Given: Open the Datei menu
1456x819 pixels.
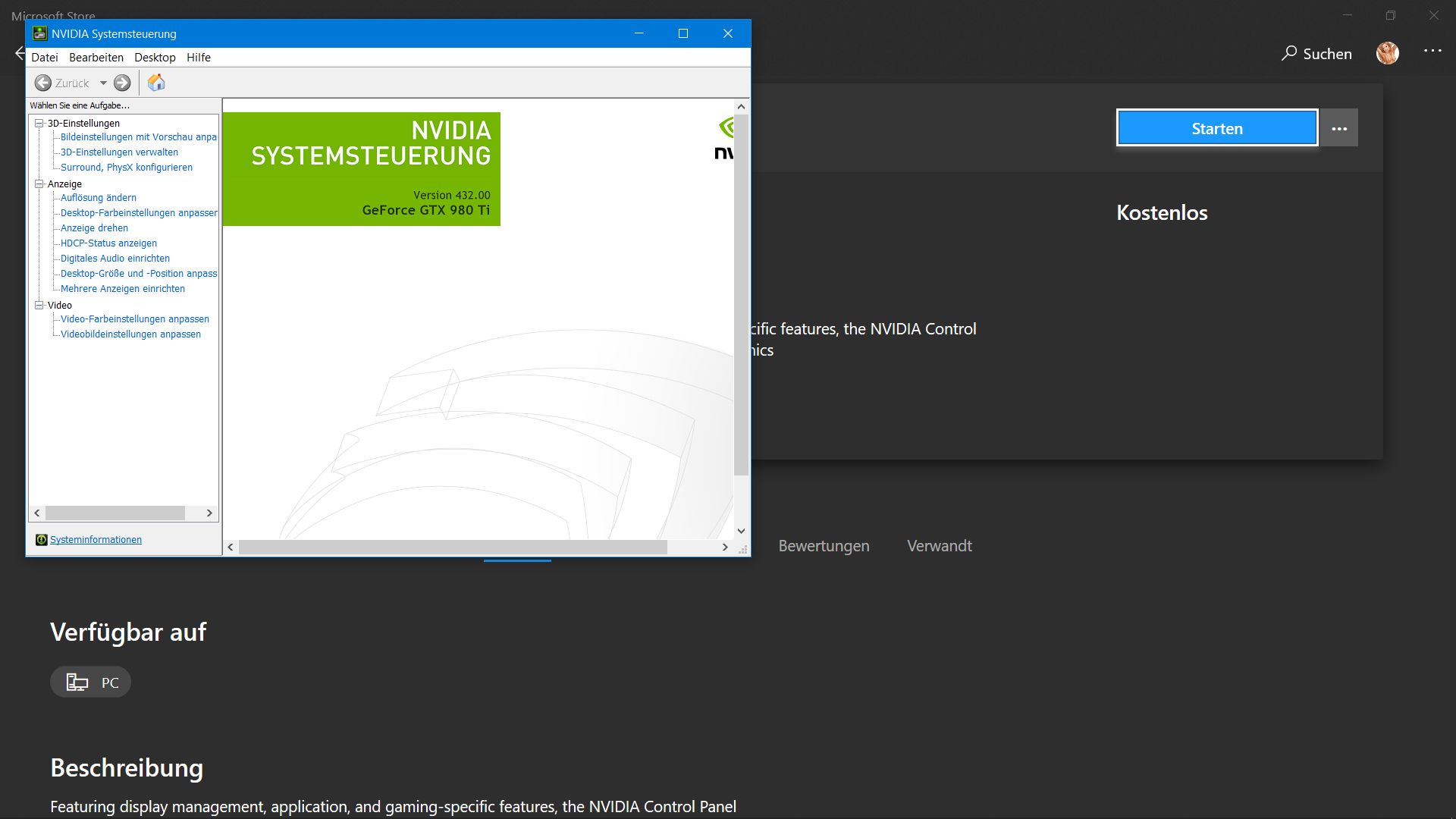Looking at the screenshot, I should (x=45, y=57).
